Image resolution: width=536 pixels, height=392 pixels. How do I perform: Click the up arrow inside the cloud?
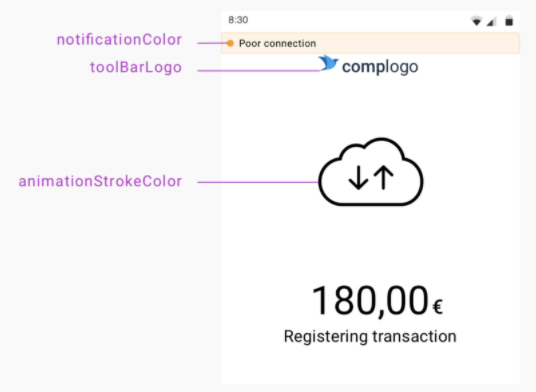[384, 177]
